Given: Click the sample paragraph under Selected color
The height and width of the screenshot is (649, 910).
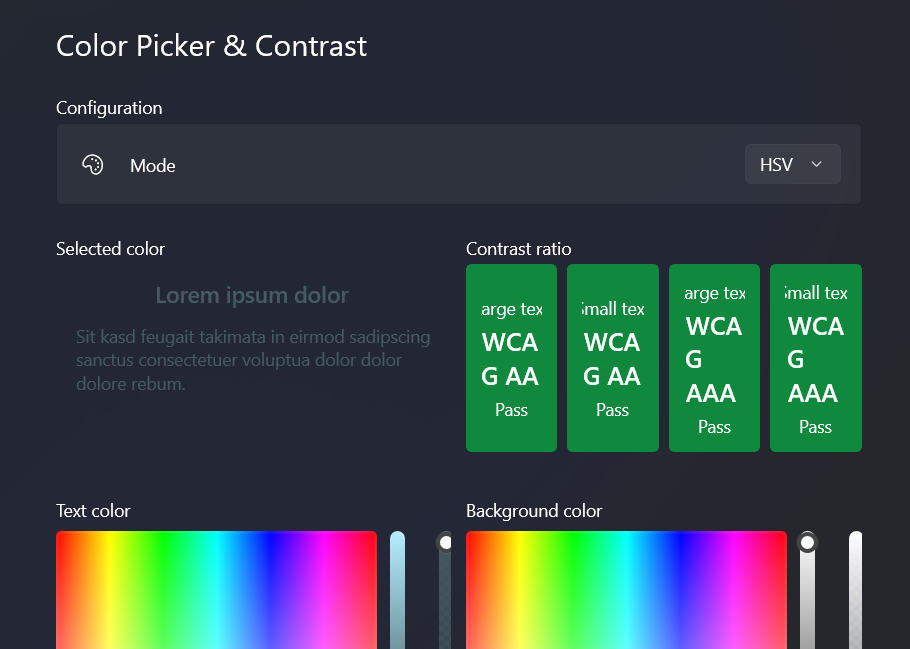Looking at the screenshot, I should pos(253,360).
